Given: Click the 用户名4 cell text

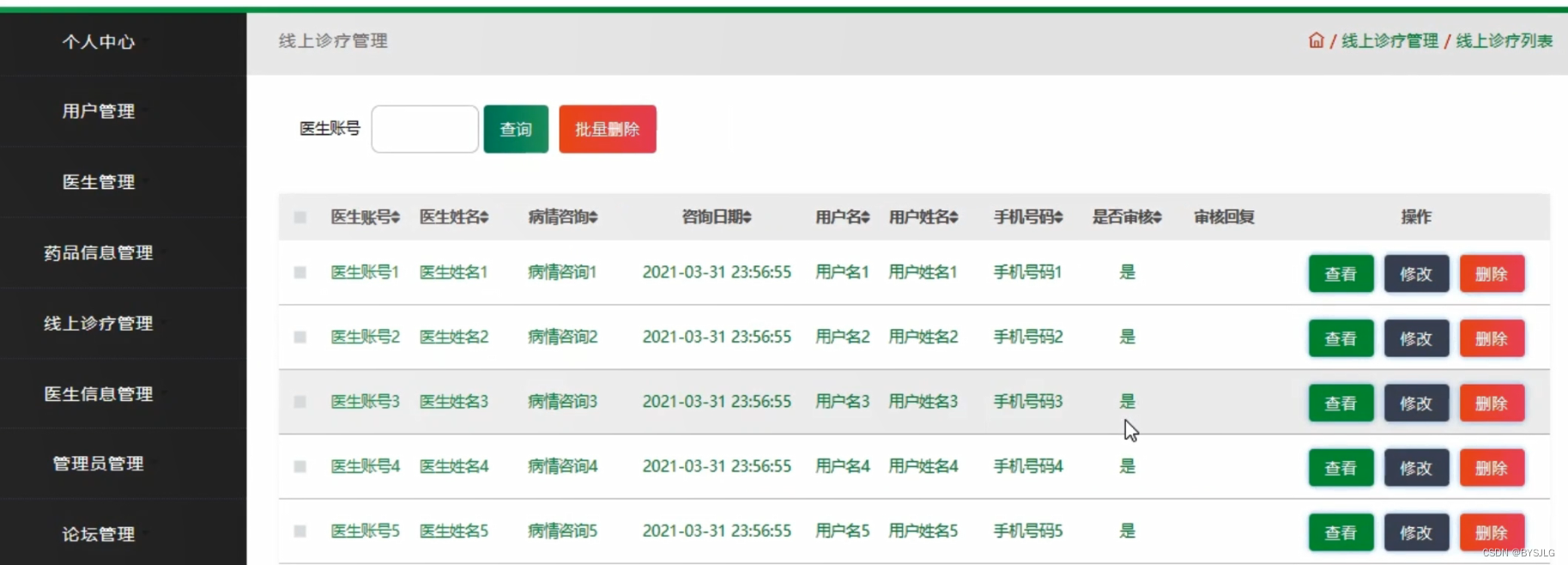Looking at the screenshot, I should point(843,466).
